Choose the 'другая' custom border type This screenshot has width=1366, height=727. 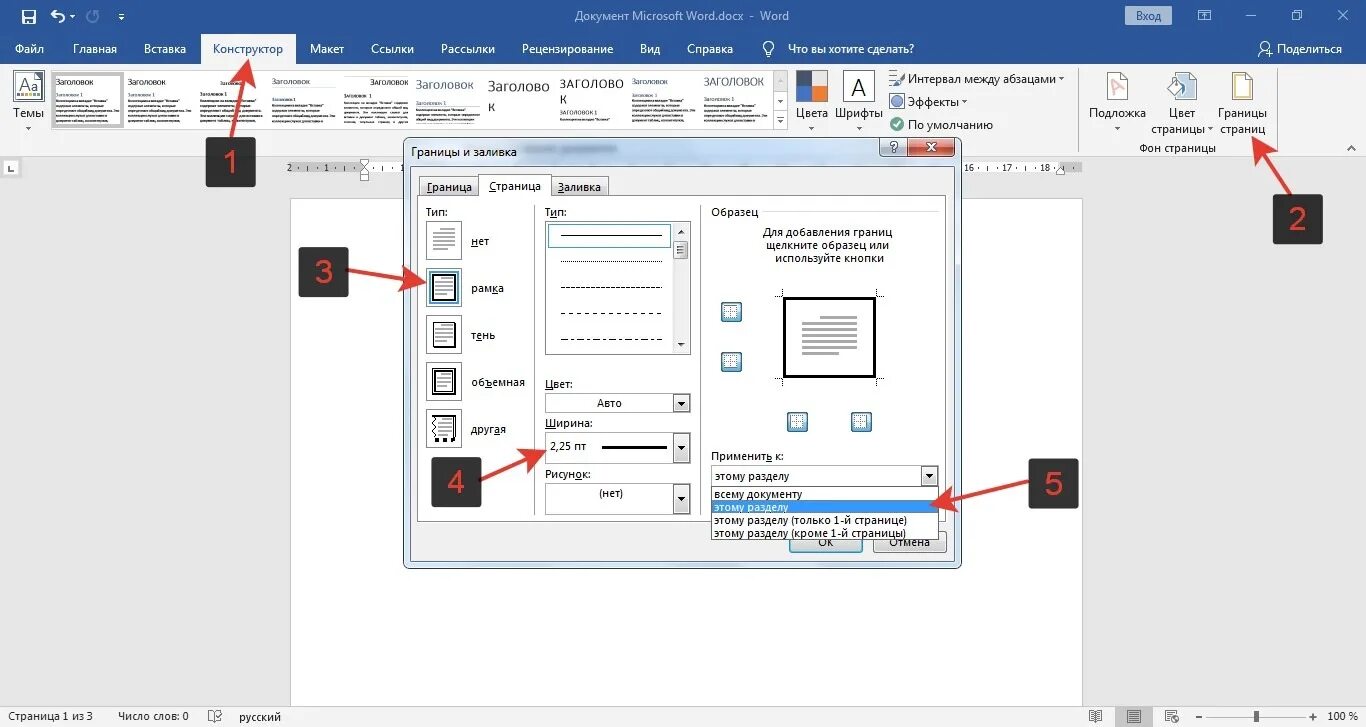444,429
